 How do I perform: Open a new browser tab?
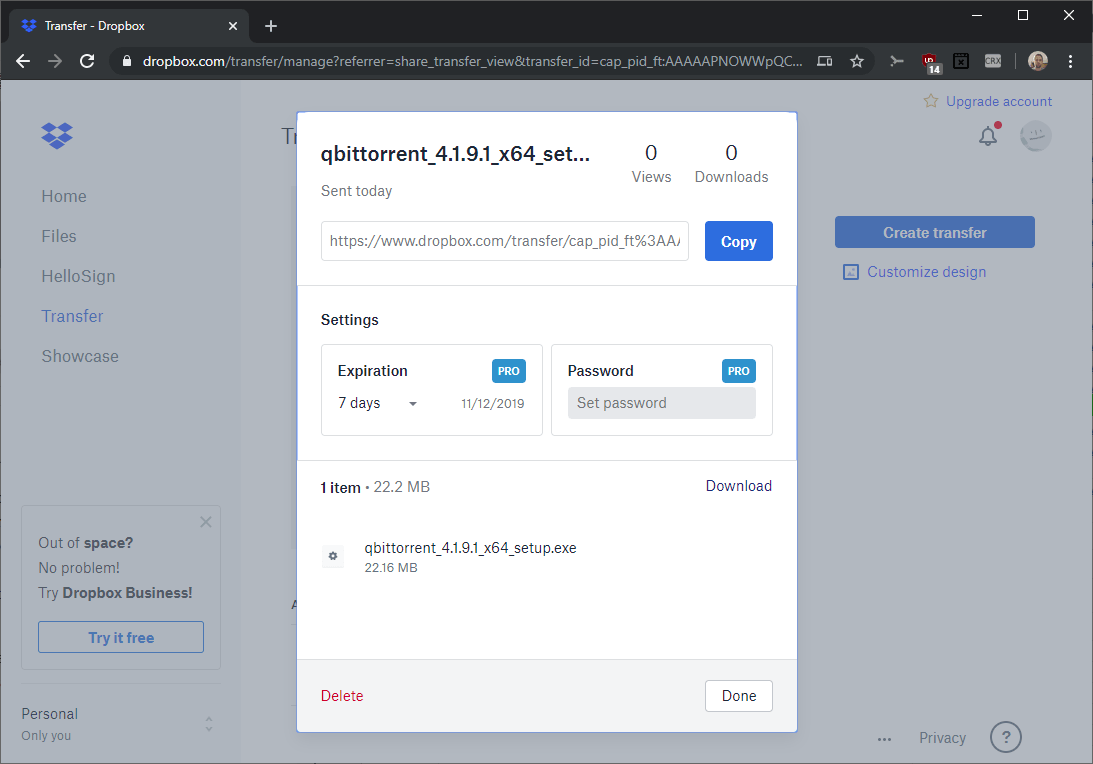pos(271,26)
